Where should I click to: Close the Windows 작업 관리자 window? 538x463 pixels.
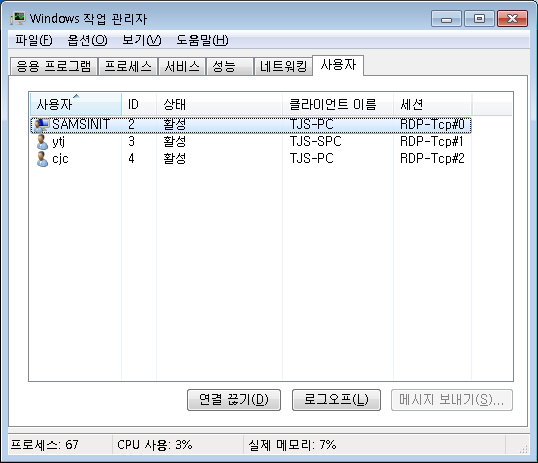coord(512,19)
